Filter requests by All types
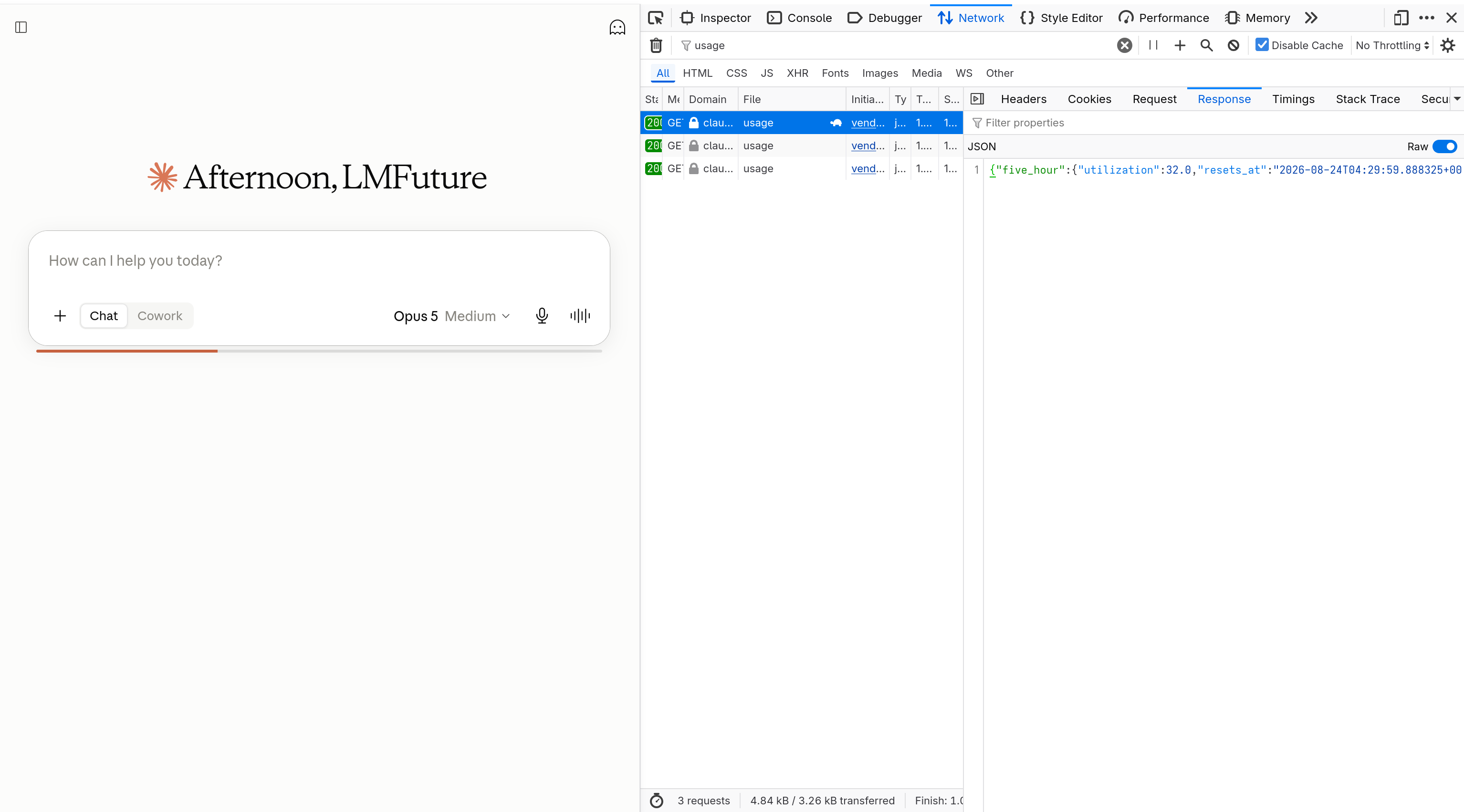1464x812 pixels. coord(663,73)
